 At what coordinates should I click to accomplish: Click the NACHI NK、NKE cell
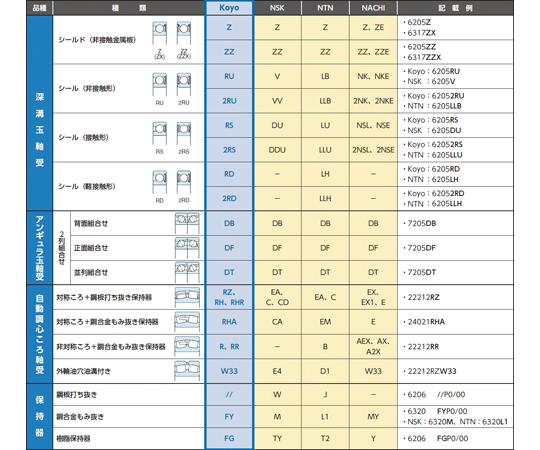373,76
